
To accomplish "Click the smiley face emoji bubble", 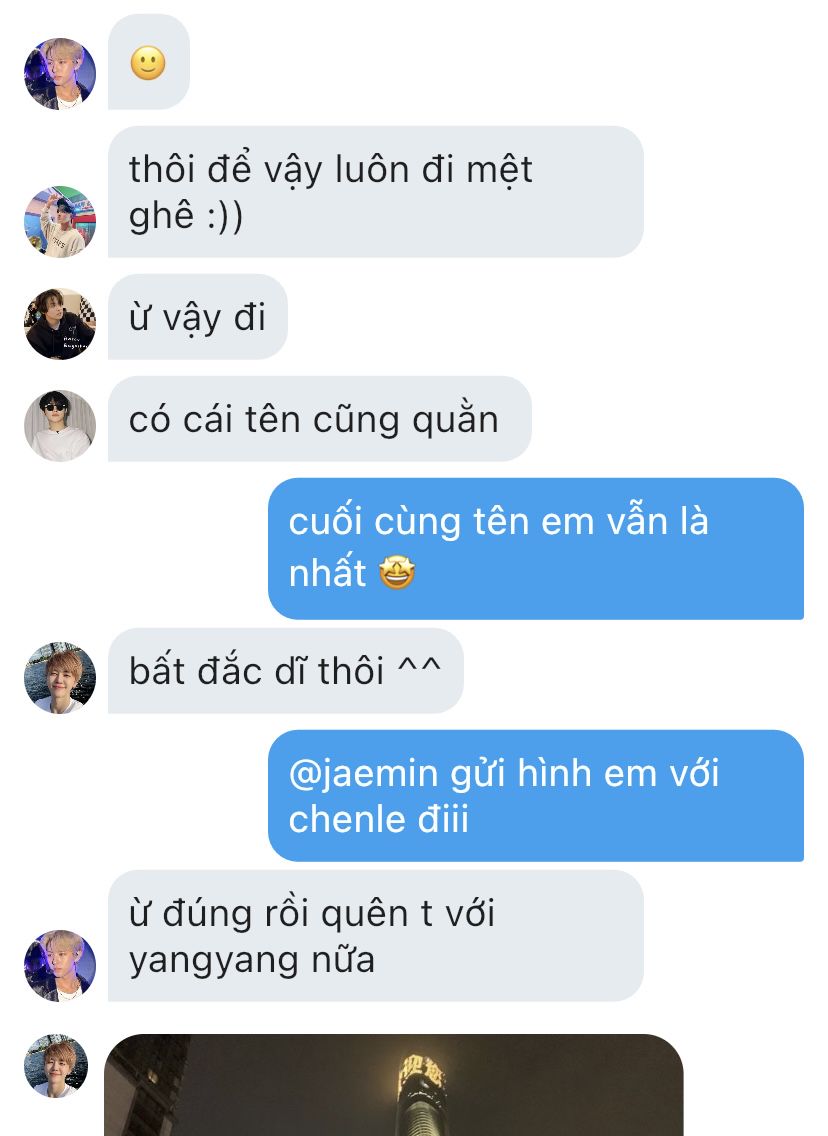I will [x=149, y=62].
